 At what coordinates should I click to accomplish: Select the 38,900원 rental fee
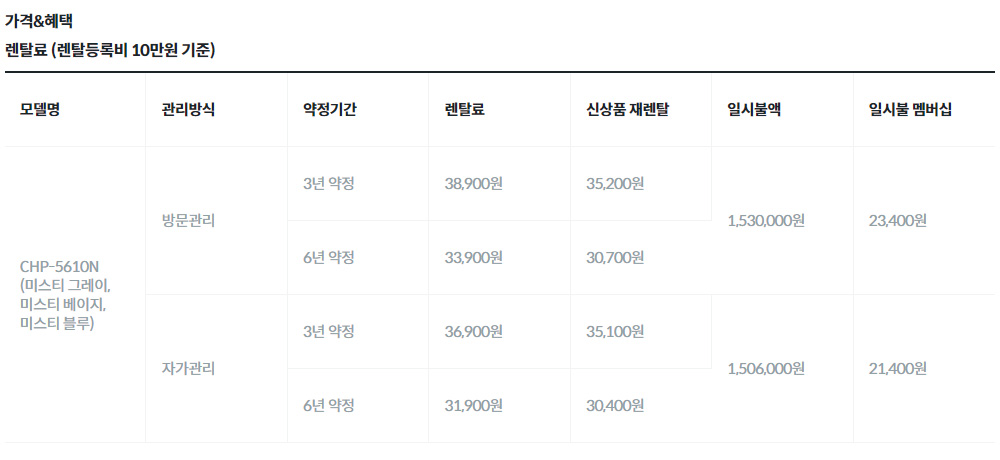[x=474, y=184]
